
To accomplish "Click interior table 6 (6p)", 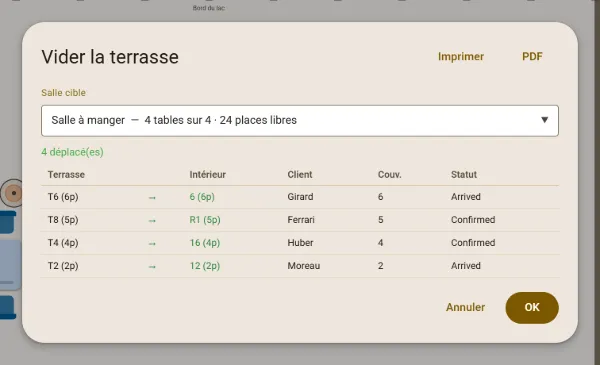I will point(202,197).
